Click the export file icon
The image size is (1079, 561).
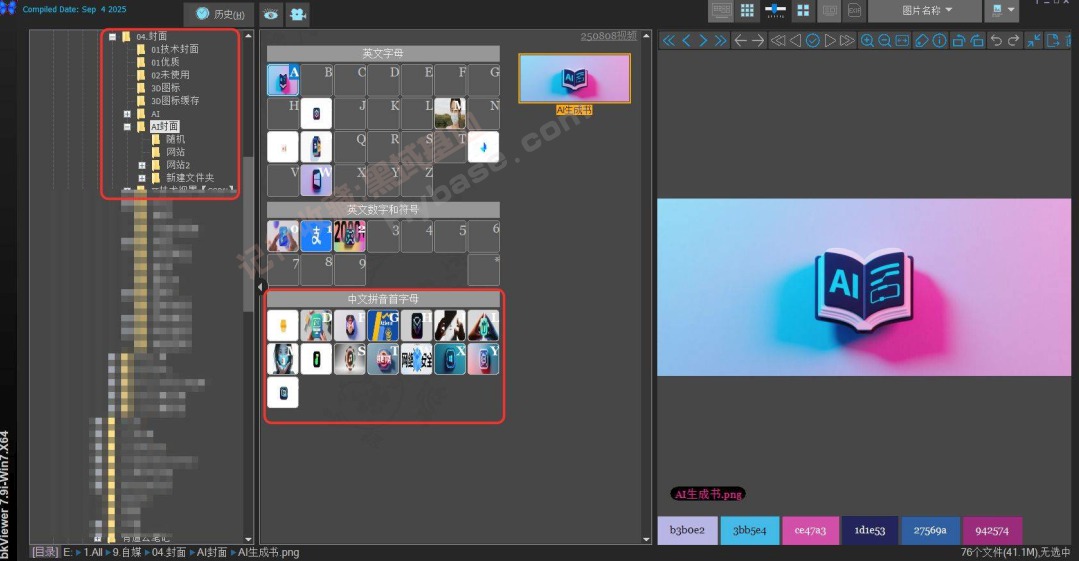coord(1052,41)
